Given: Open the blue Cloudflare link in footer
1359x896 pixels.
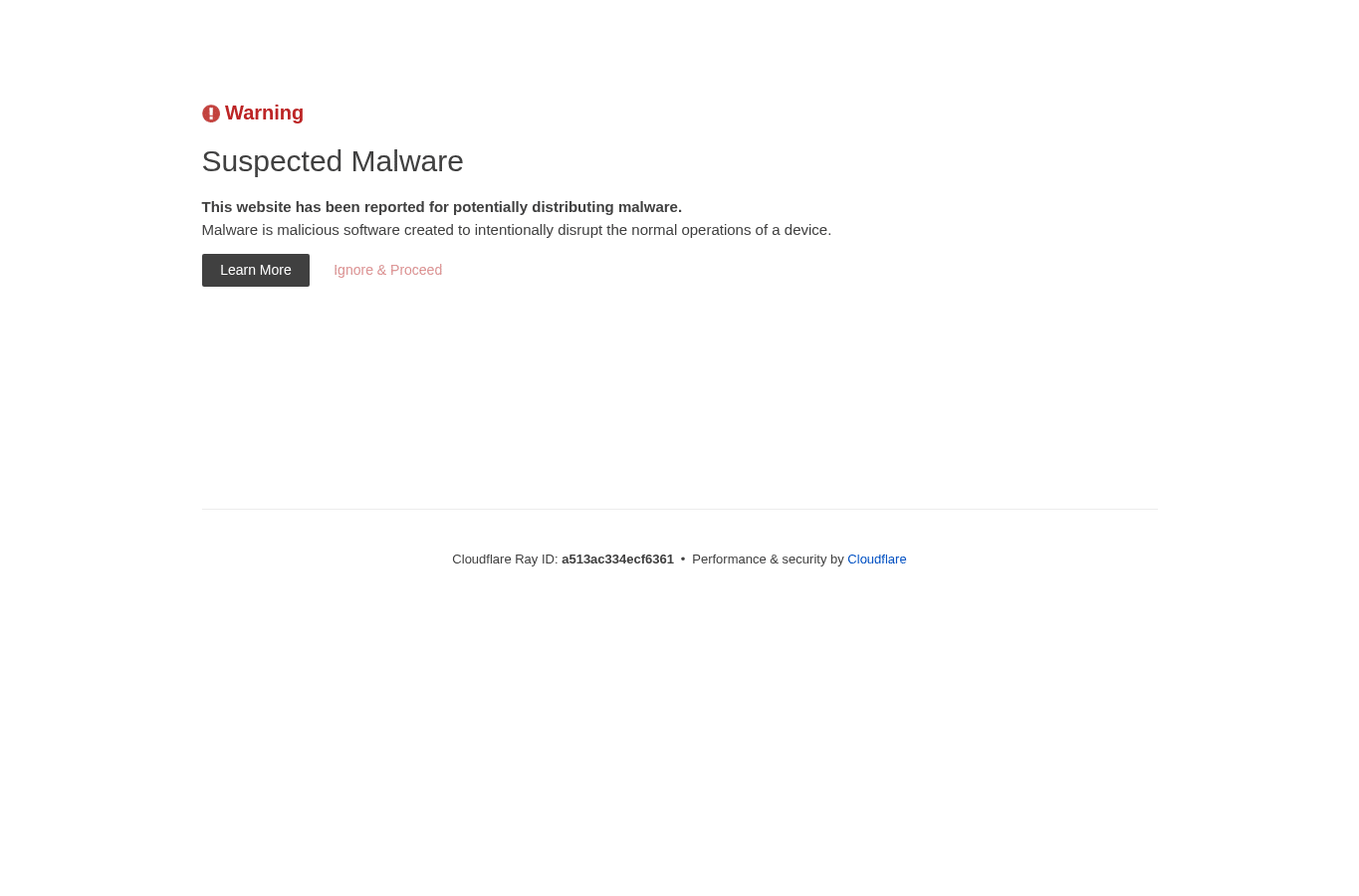Looking at the screenshot, I should (876, 560).
